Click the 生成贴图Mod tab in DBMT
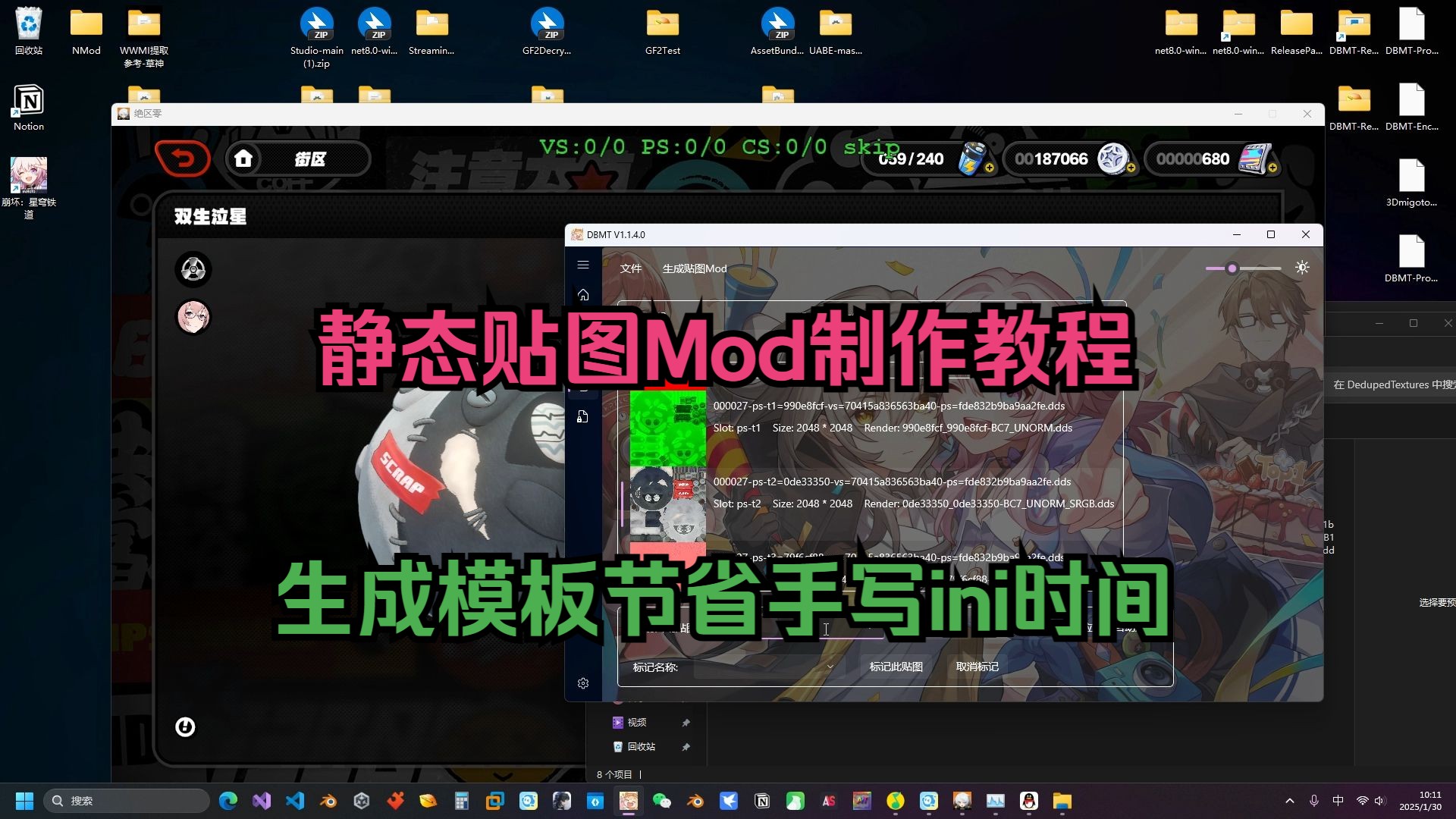 click(x=694, y=267)
